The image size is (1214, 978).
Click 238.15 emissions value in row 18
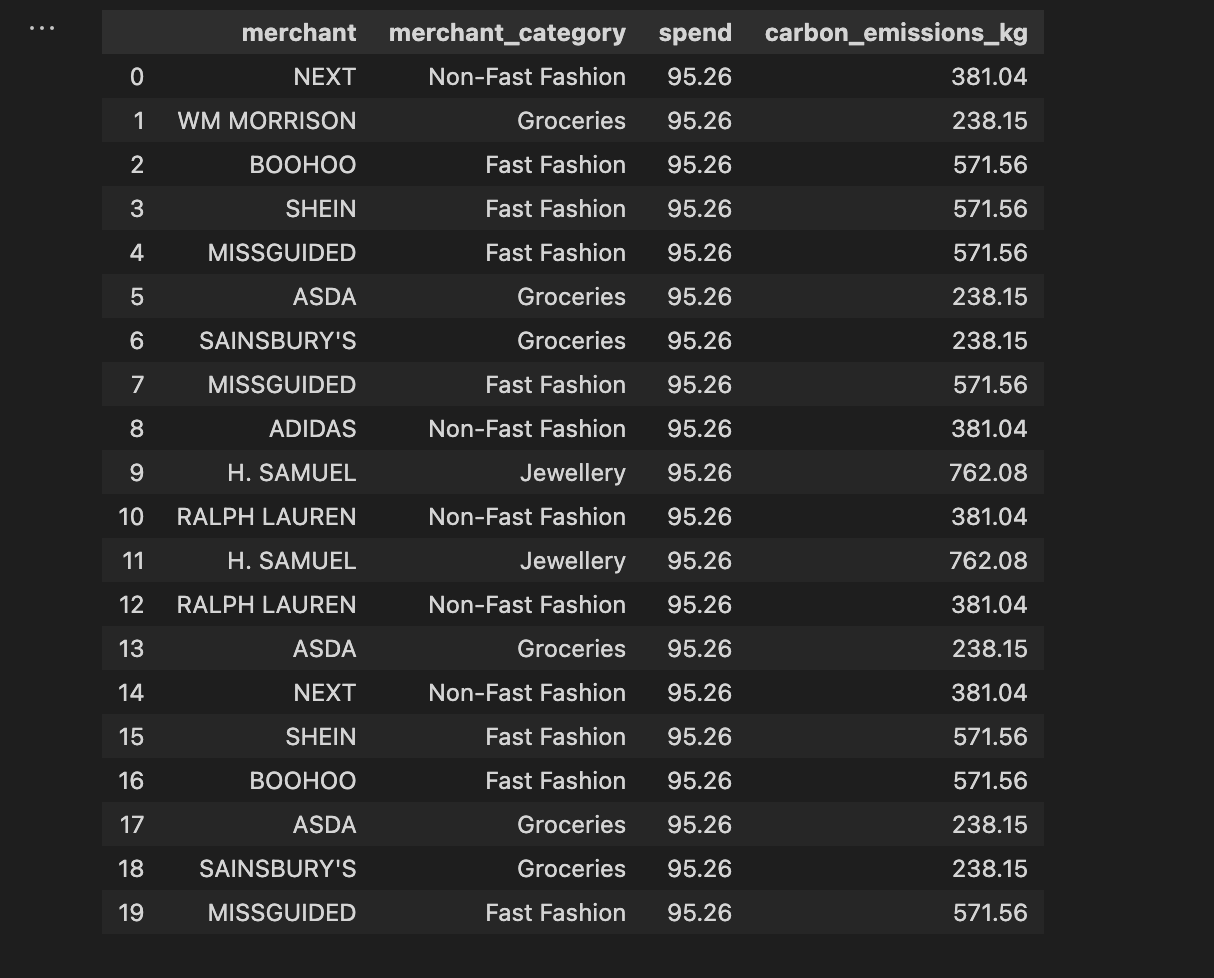point(990,869)
